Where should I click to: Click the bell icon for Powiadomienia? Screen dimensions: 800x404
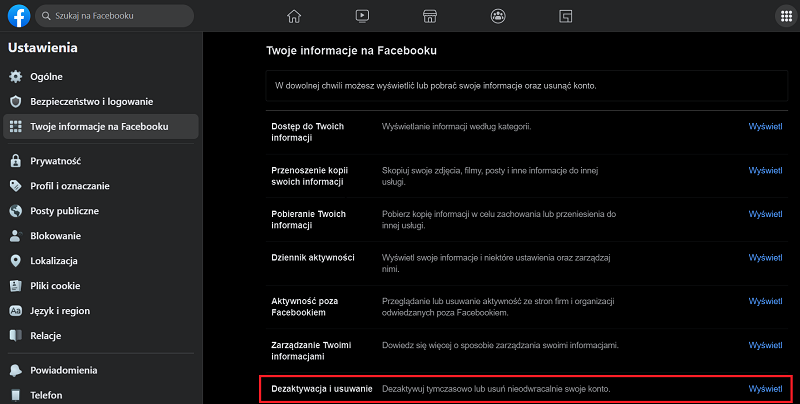(16, 370)
